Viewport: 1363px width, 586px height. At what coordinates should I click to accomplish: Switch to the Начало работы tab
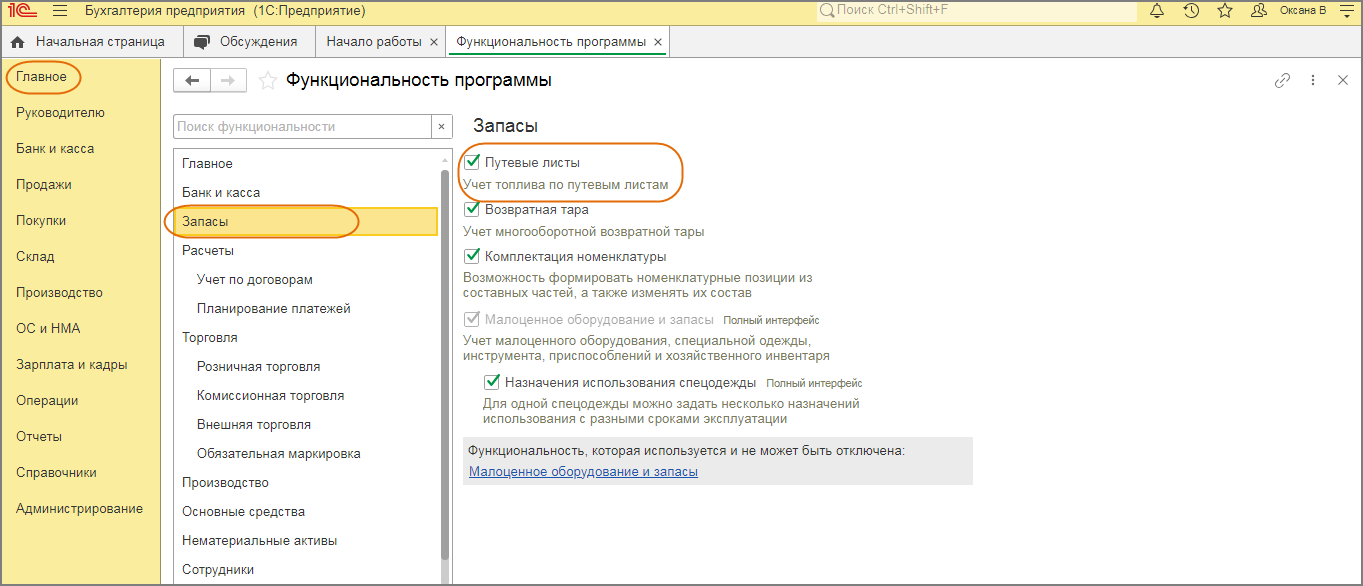[374, 42]
